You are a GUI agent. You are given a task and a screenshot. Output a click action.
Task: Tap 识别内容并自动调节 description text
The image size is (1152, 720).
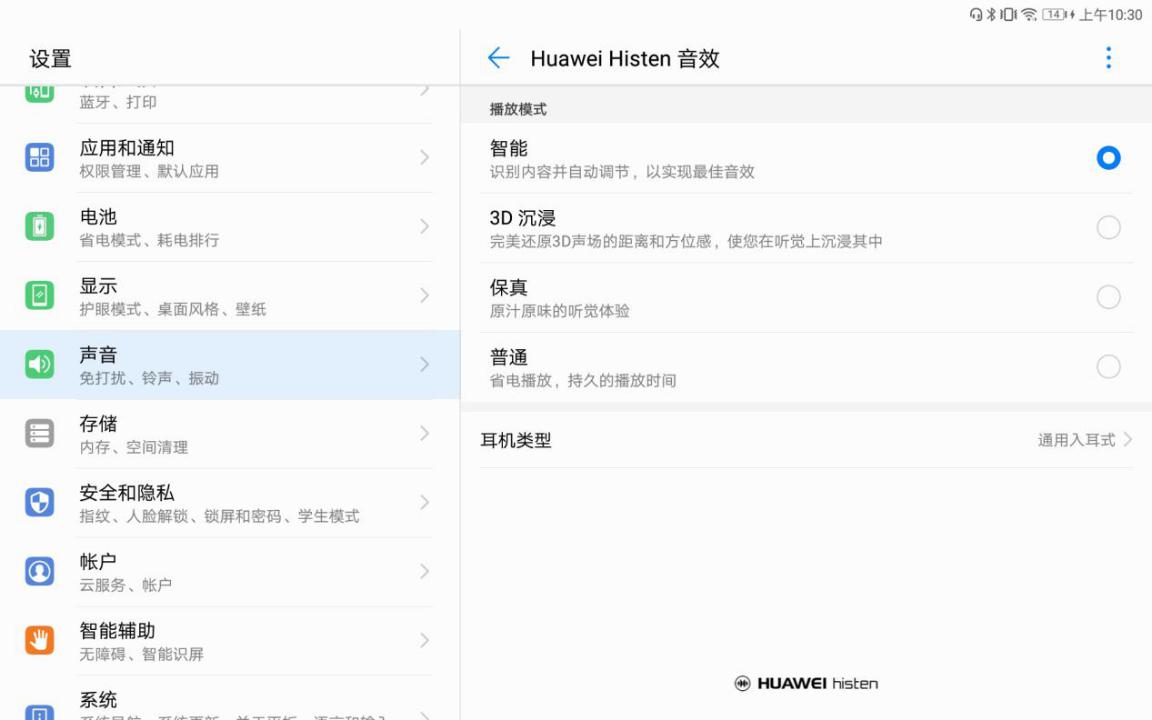click(622, 172)
